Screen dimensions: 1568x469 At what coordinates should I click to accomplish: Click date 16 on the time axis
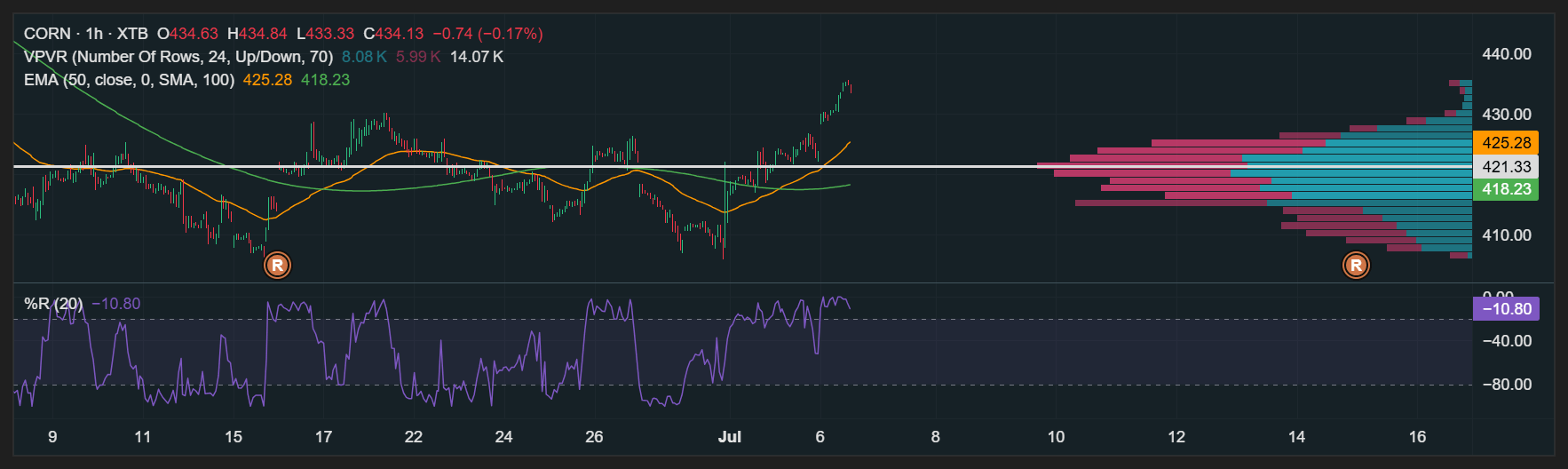1417,437
